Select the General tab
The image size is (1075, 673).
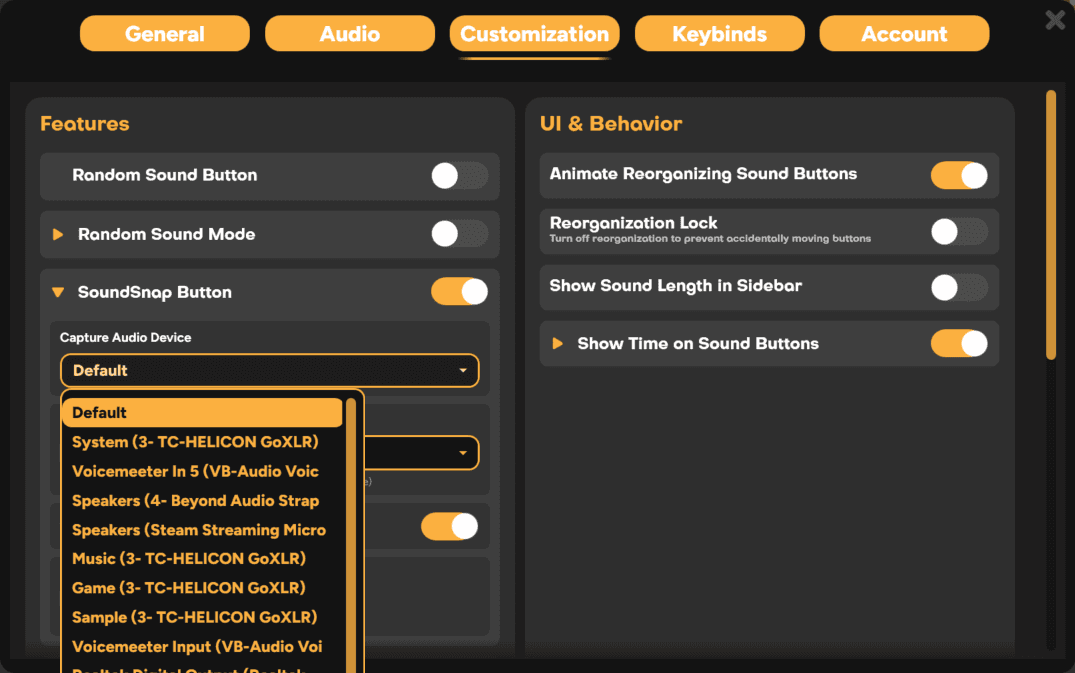pos(164,33)
